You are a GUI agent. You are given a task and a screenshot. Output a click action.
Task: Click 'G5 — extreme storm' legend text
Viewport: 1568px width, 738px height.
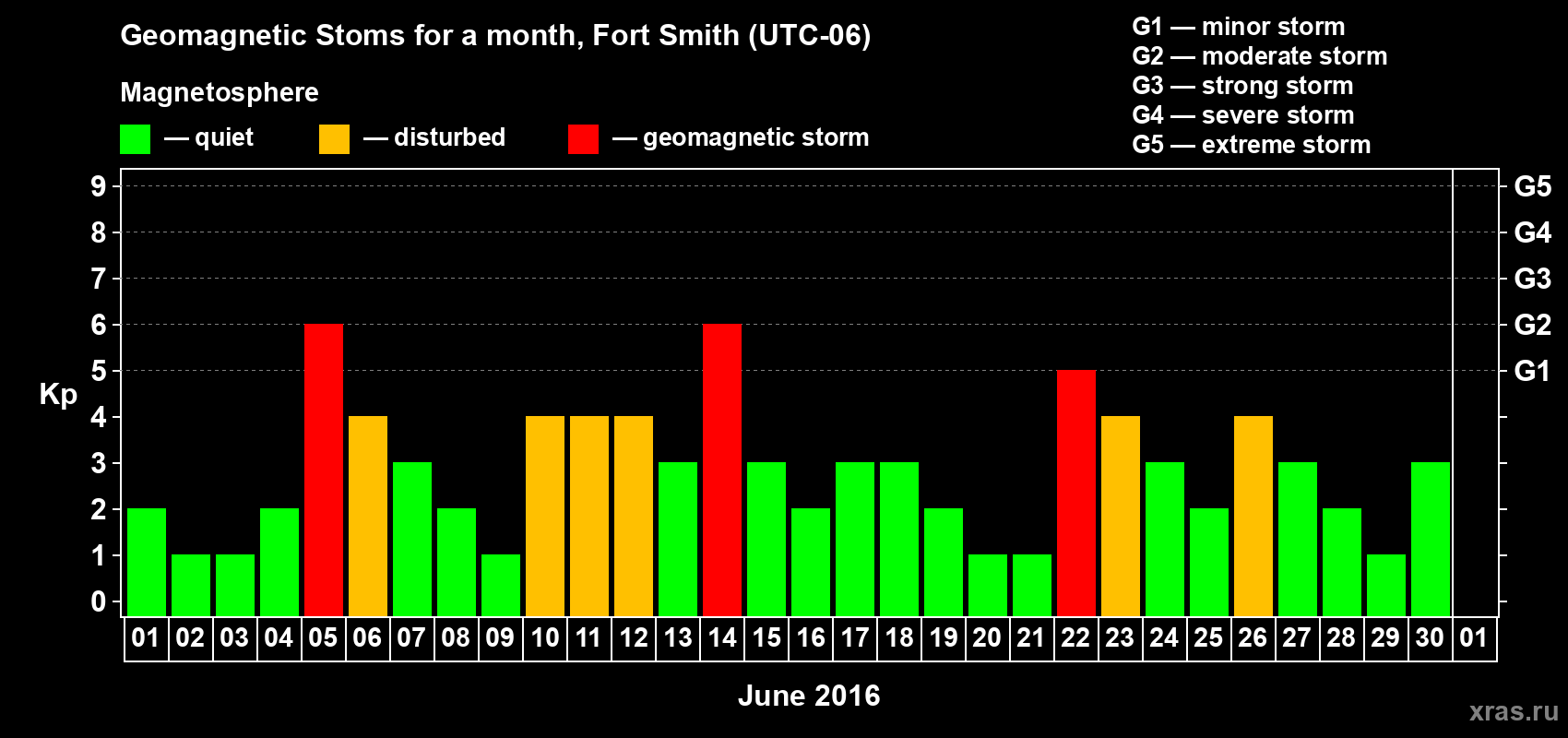(x=1252, y=145)
